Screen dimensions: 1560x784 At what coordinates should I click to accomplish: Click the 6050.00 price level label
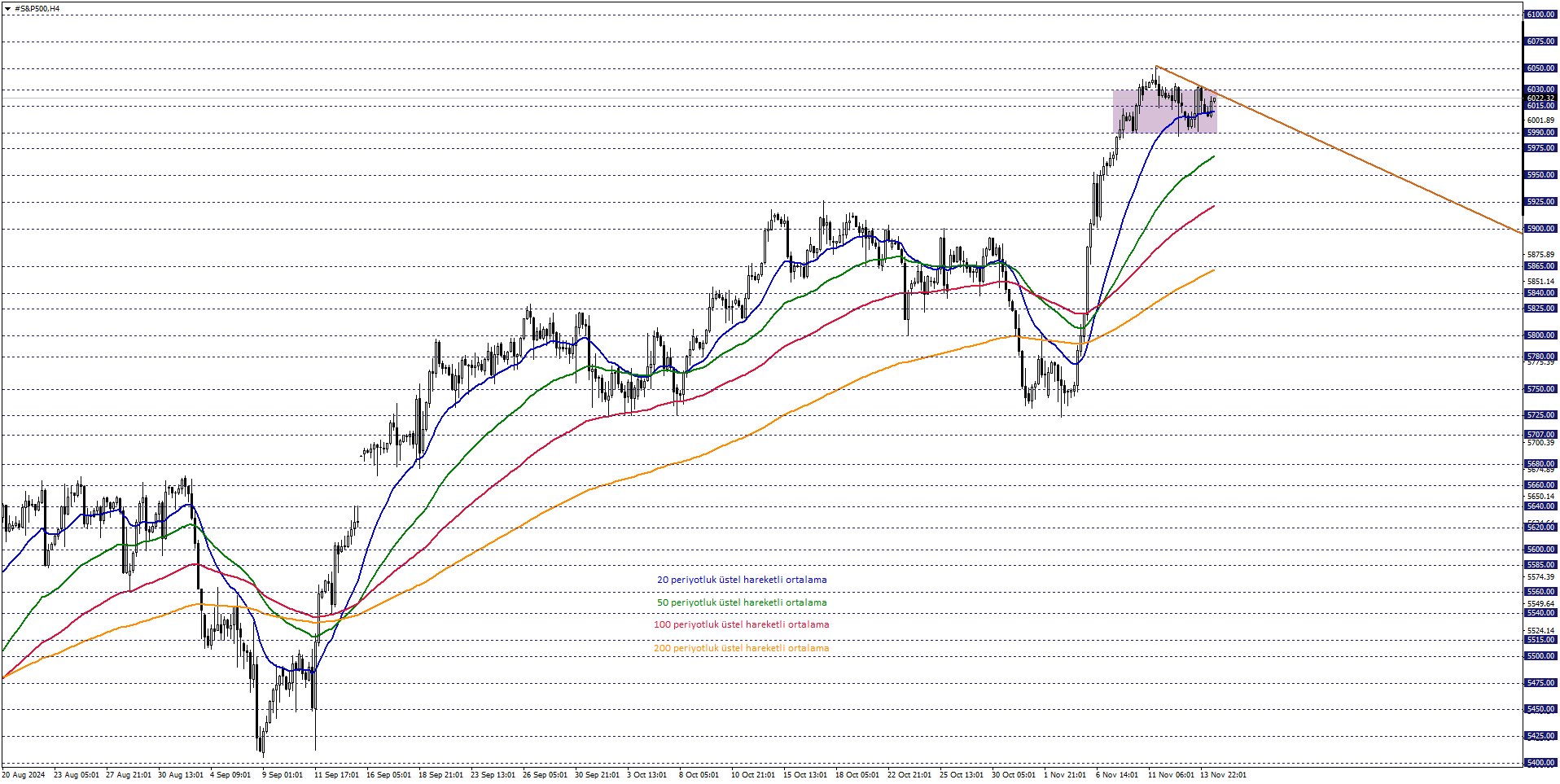pos(1540,68)
